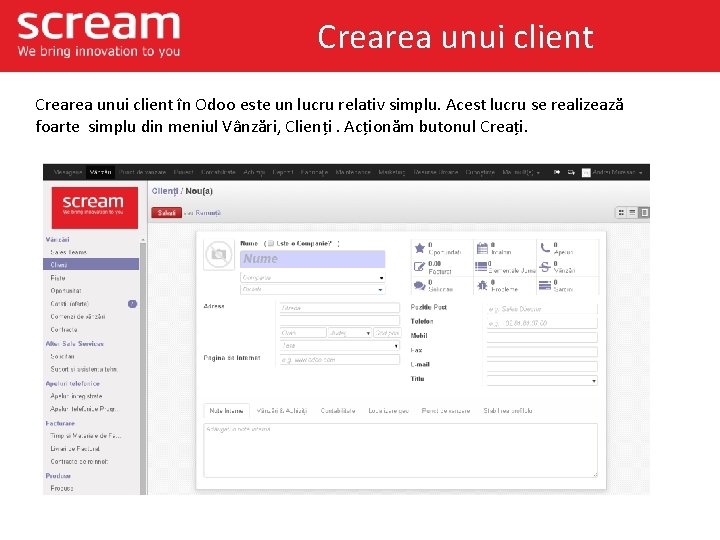Open the Vânzări top menu
This screenshot has height=540, width=720.
101,172
